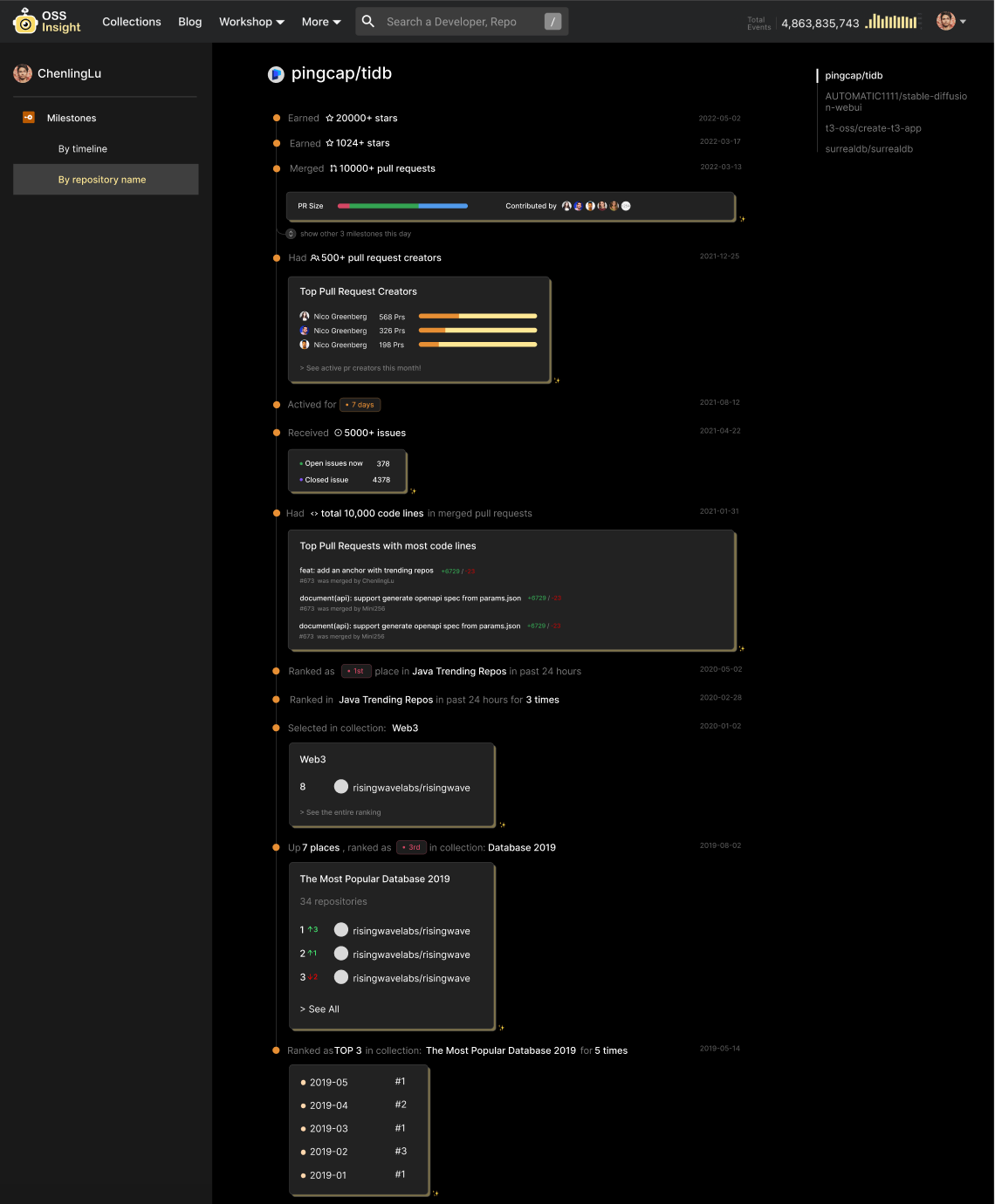
Task: Click the total events bar chart icon
Action: [x=891, y=22]
